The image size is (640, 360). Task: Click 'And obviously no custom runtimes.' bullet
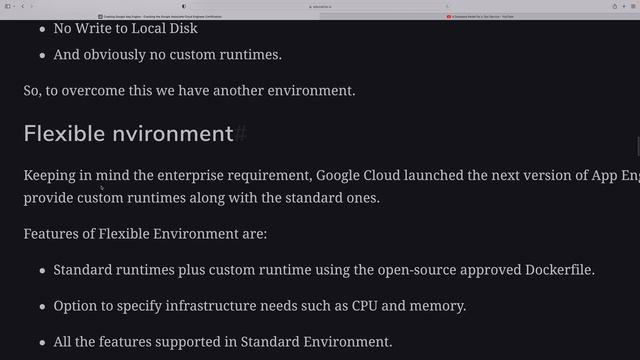167,55
